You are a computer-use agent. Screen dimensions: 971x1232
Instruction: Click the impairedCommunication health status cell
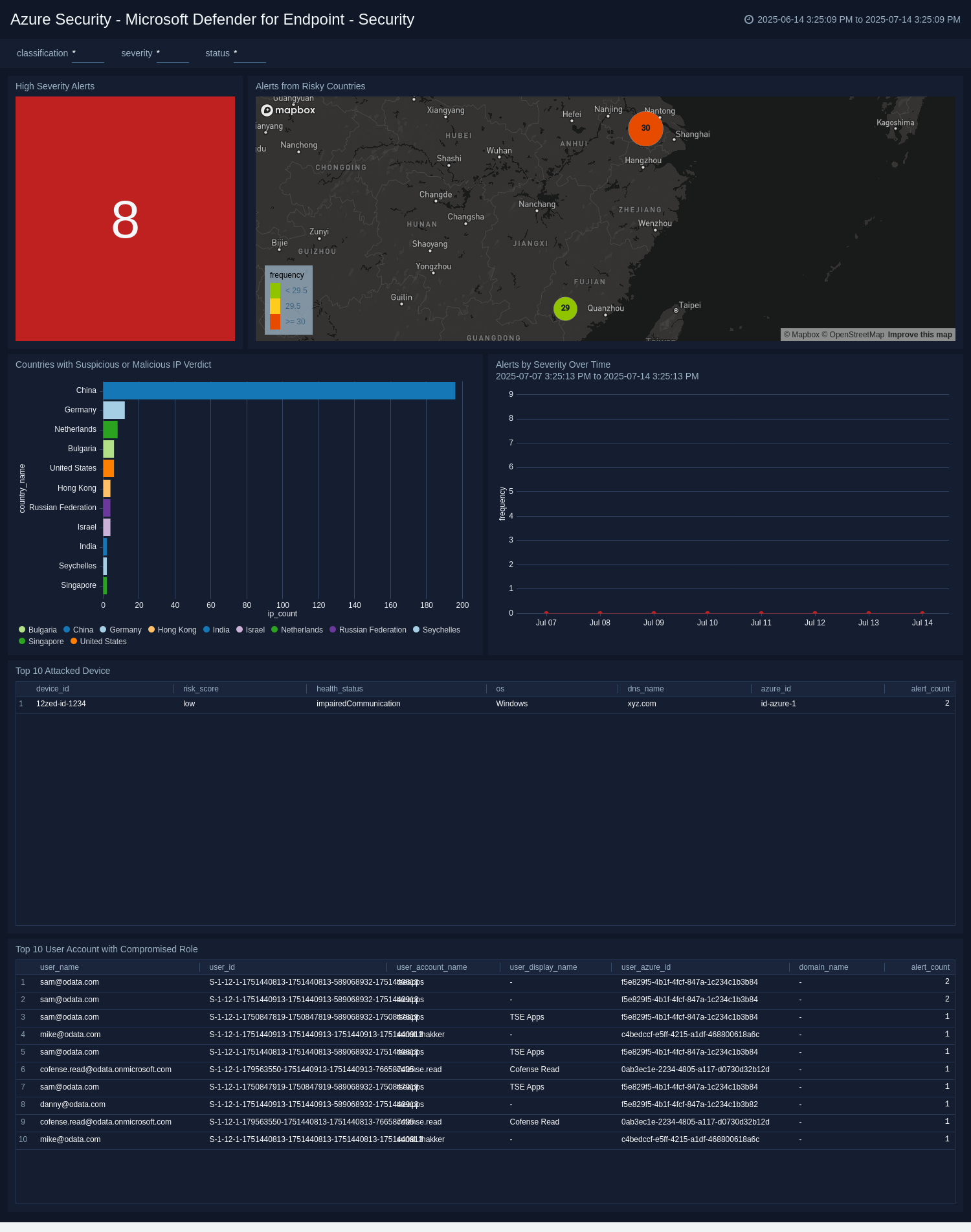[x=359, y=704]
